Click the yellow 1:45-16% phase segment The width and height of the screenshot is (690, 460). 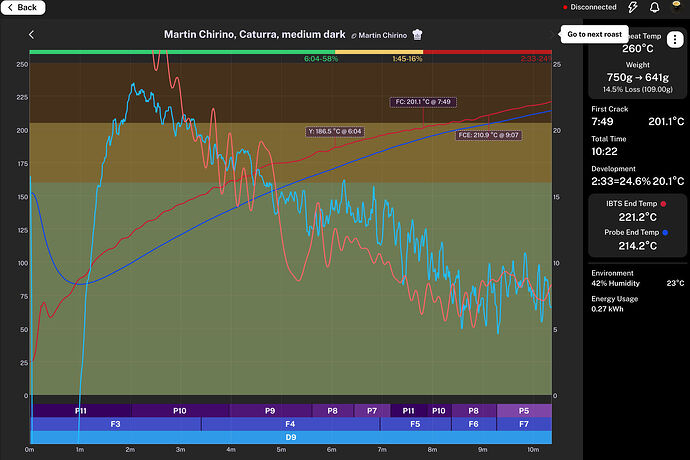[x=379, y=50]
